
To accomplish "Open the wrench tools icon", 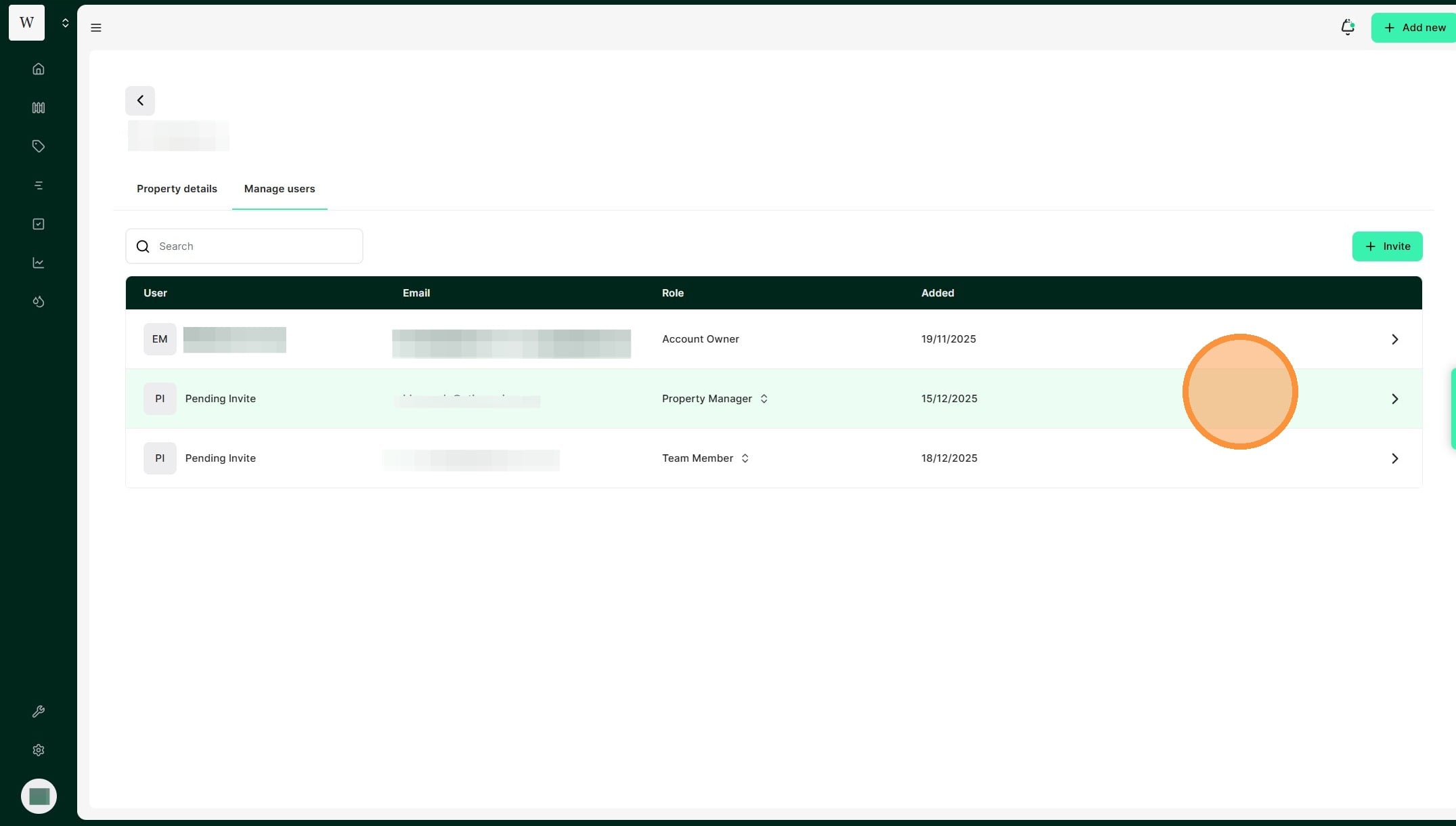I will tap(39, 712).
